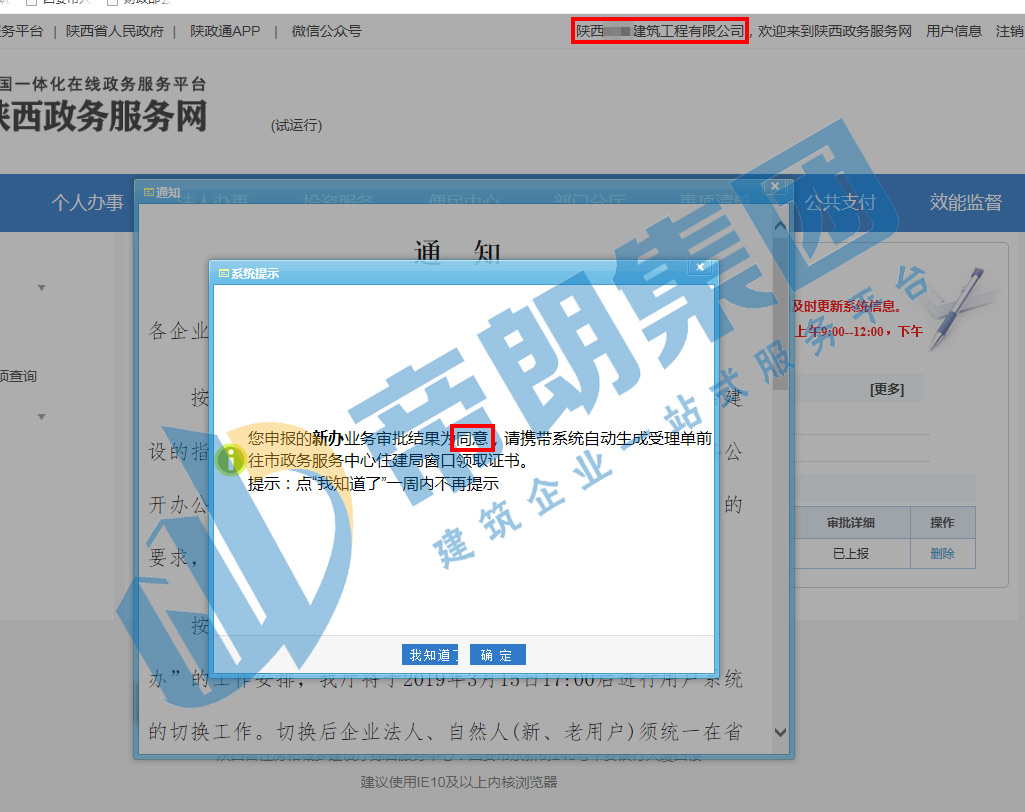Click the 注销 logout link
Viewport: 1025px width, 812px height.
1009,31
